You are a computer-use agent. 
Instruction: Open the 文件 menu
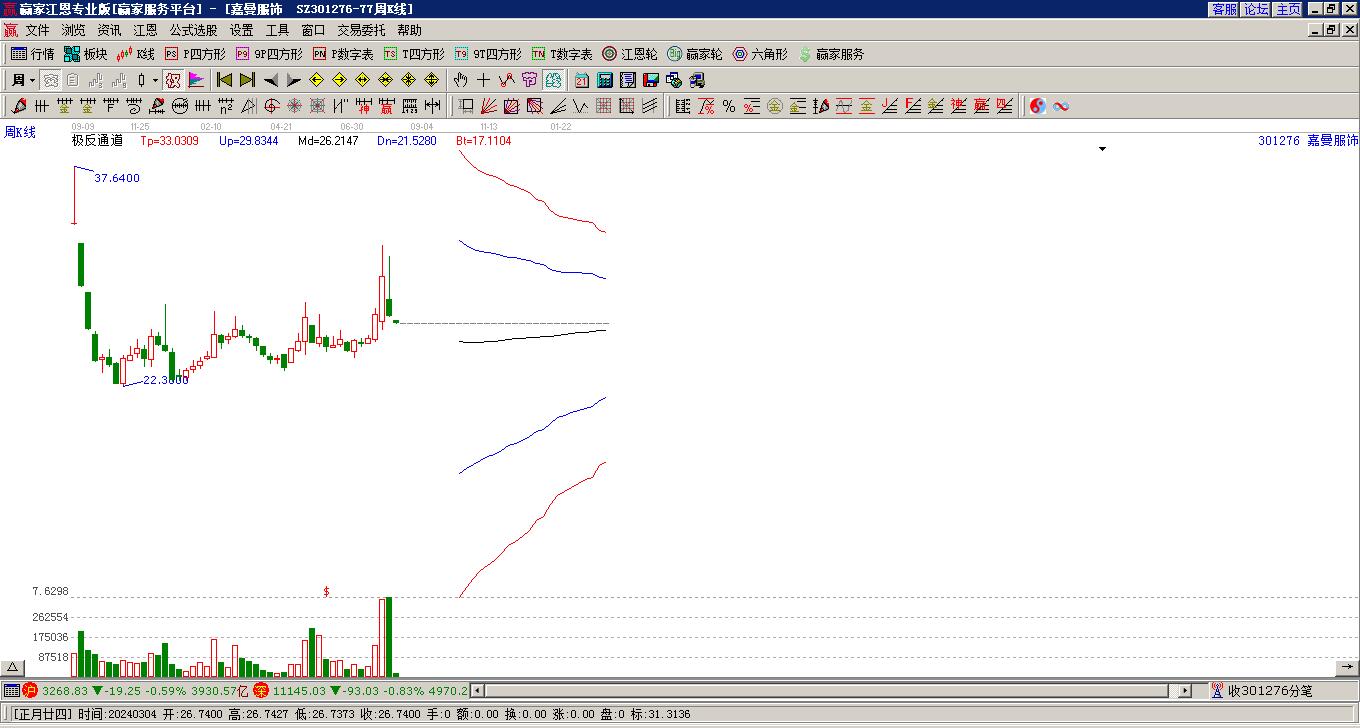pos(37,30)
